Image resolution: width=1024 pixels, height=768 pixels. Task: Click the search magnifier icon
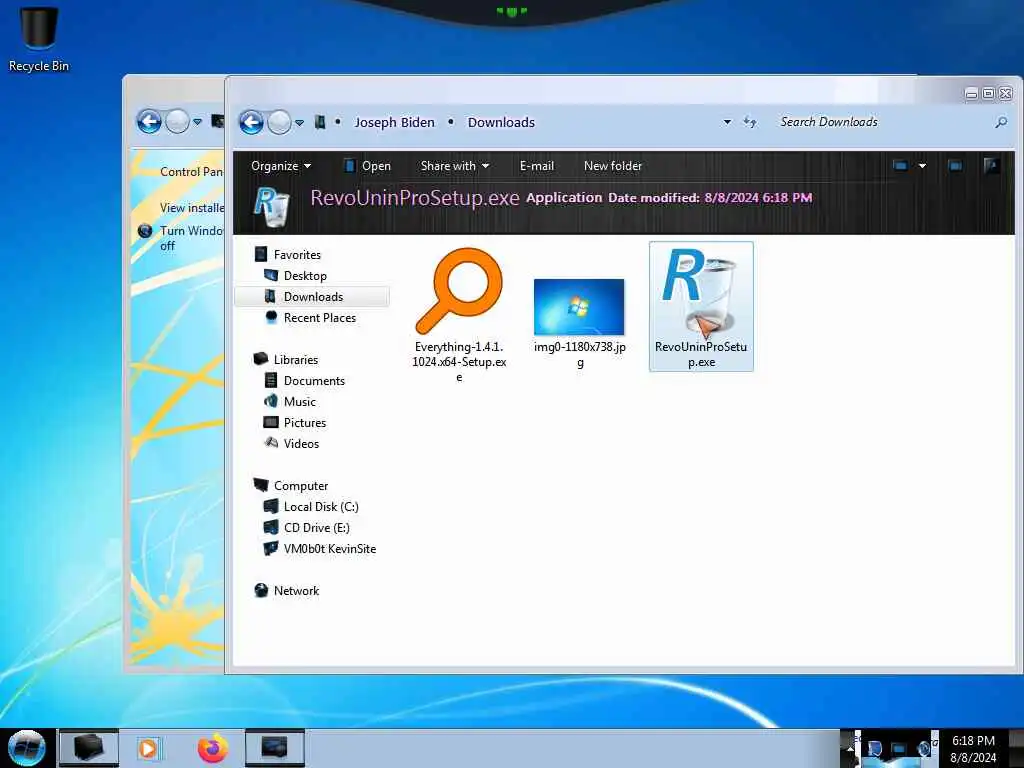(x=1000, y=122)
